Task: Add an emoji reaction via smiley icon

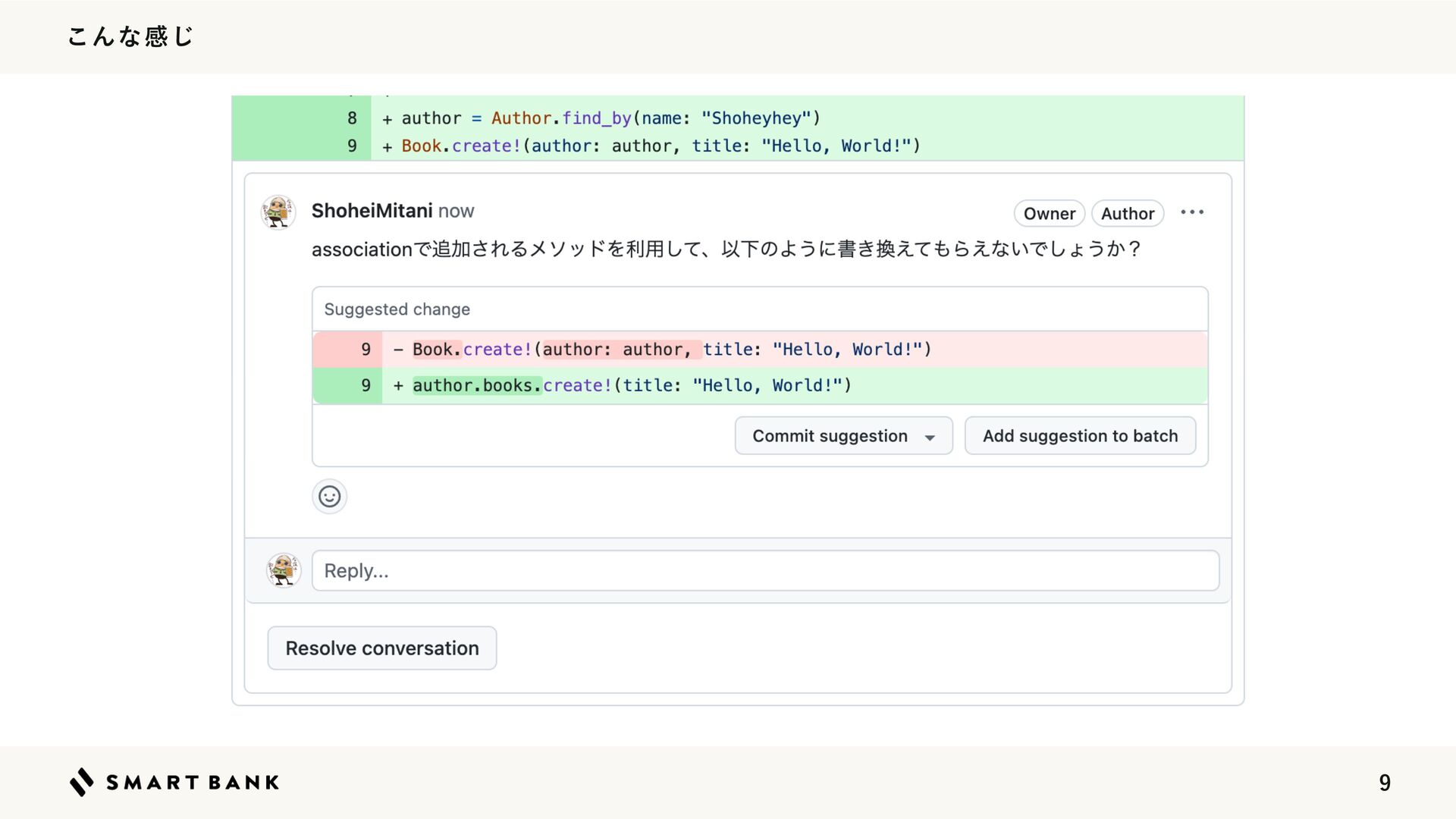Action: pyautogui.click(x=329, y=497)
